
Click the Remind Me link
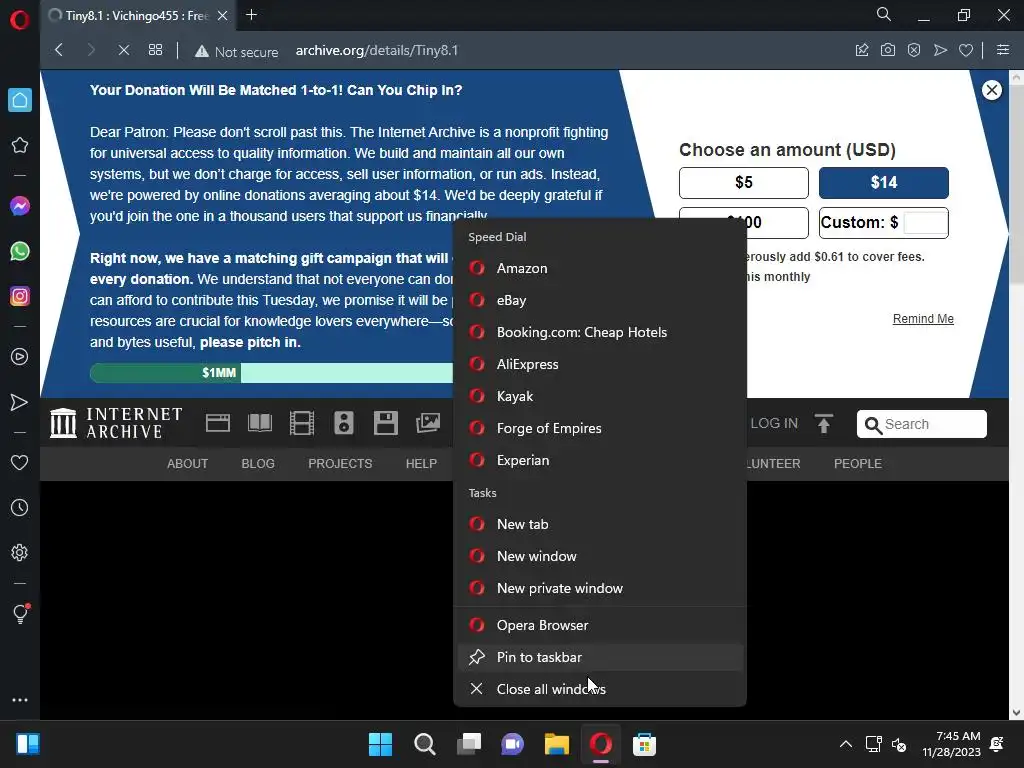click(x=923, y=319)
